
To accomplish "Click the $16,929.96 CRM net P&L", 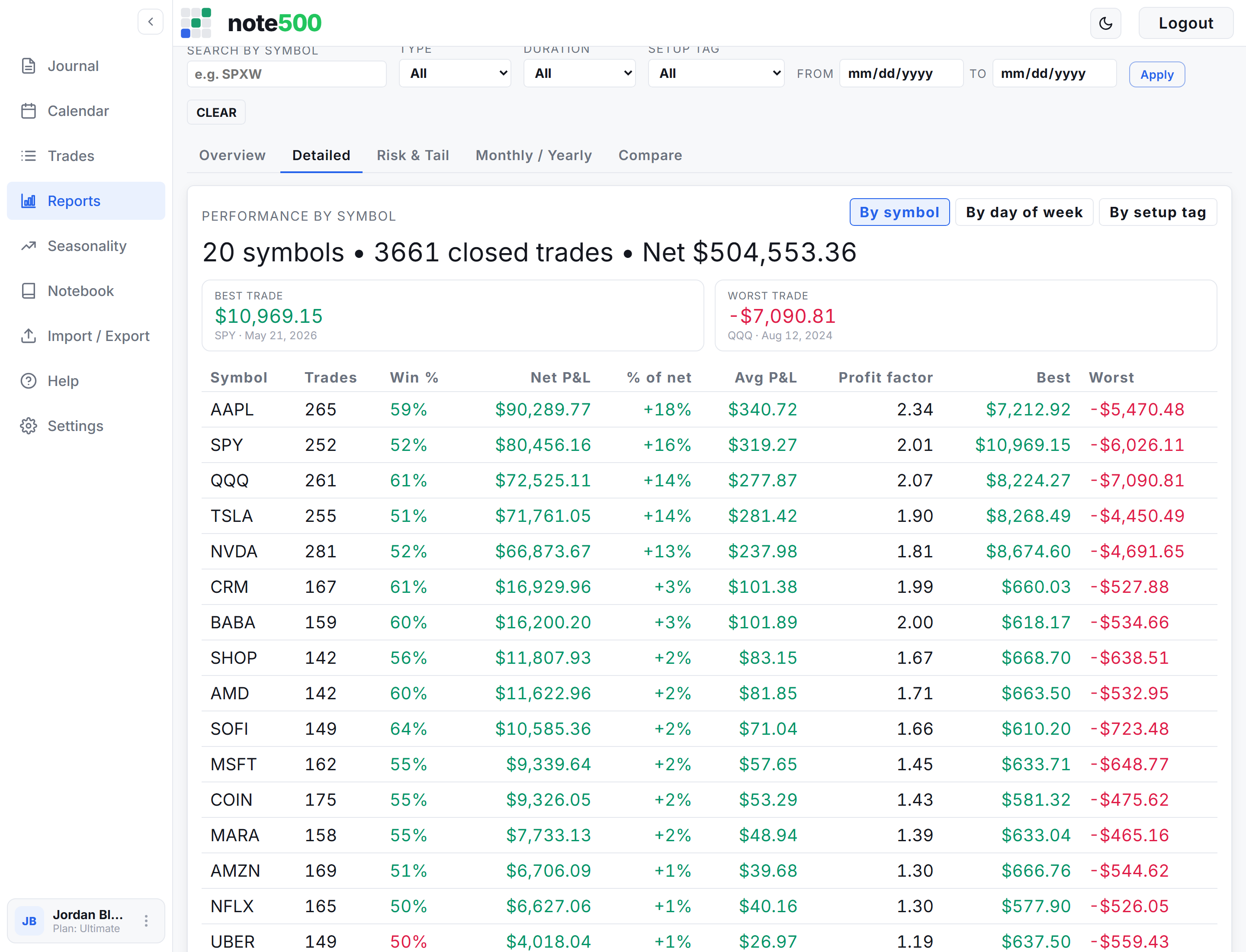I will pyautogui.click(x=543, y=586).
